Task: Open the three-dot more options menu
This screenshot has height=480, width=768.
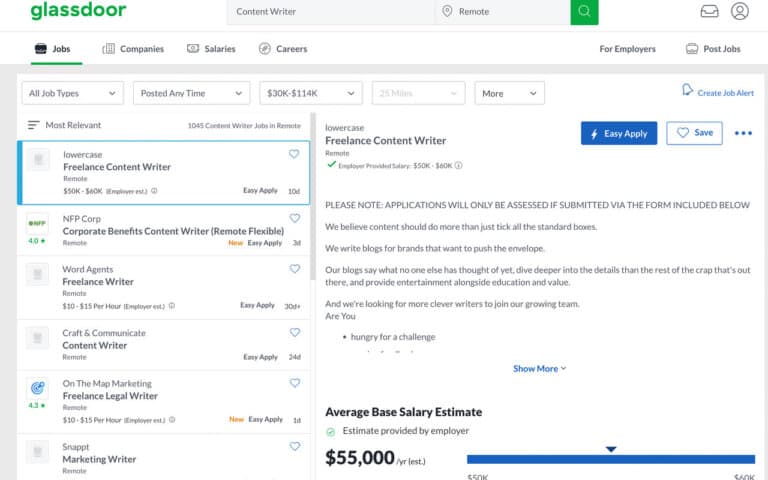Action: pos(743,133)
